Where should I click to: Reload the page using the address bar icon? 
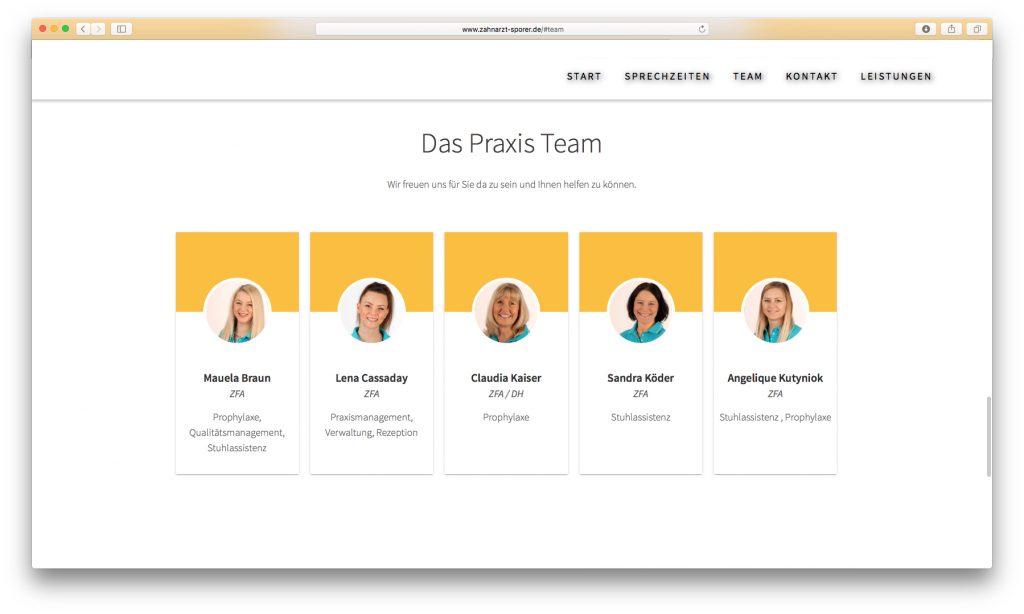(702, 29)
